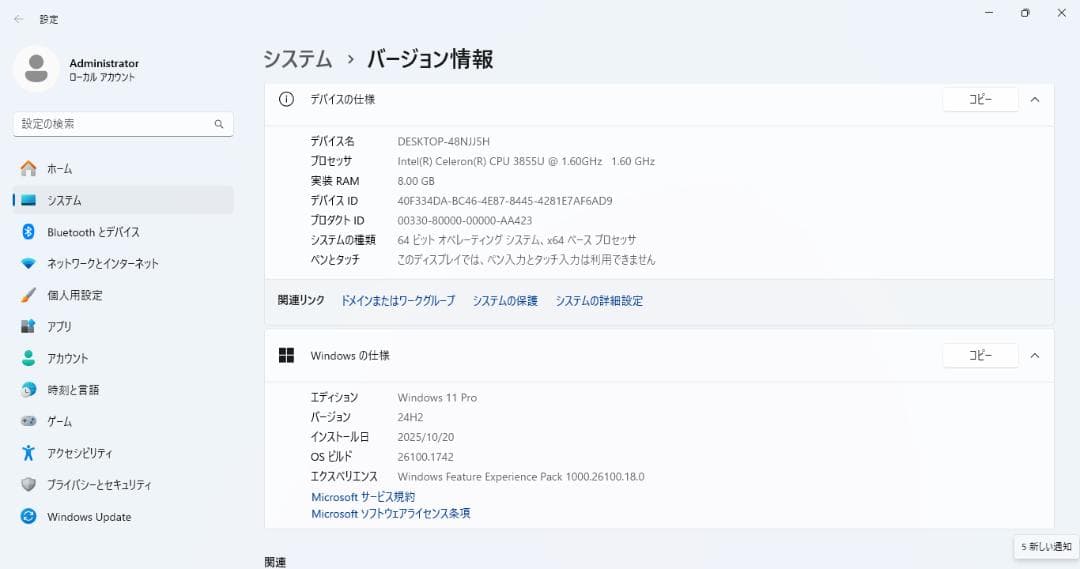The height and width of the screenshot is (569, 1080).
Task: Open Microsoft ソフトウェアライセンス条項 link
Action: [x=391, y=513]
